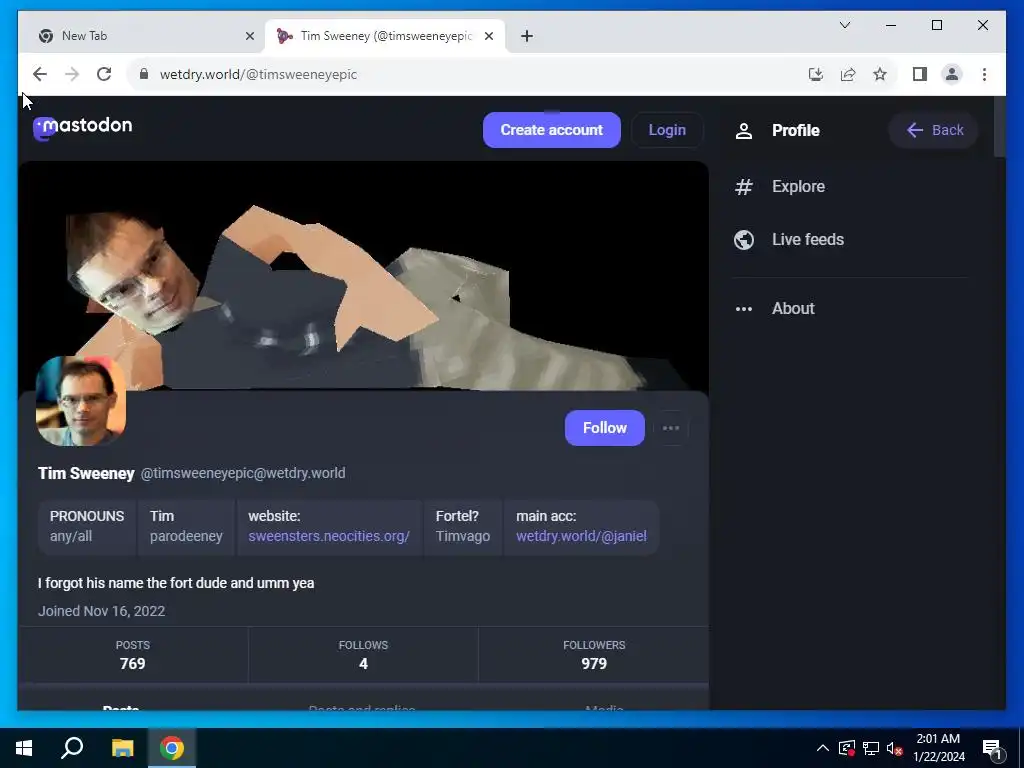This screenshot has height=768, width=1024.
Task: Open File Explorer from the taskbar
Action: [x=122, y=748]
